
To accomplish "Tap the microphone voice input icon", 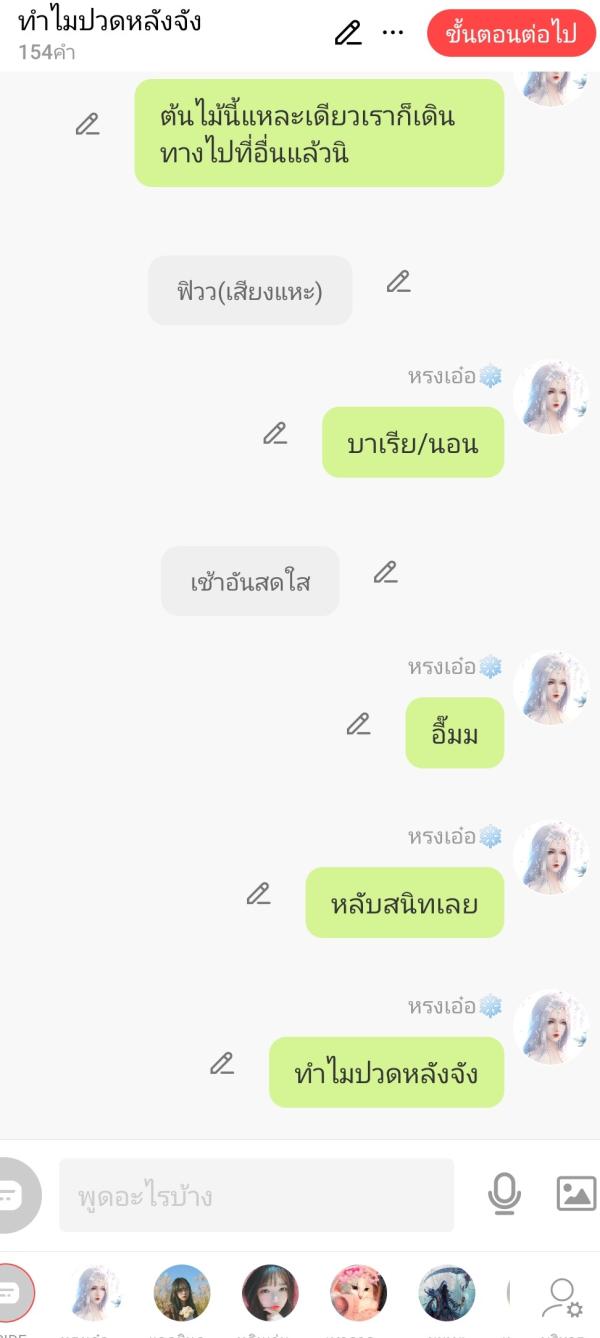I will (x=505, y=1193).
